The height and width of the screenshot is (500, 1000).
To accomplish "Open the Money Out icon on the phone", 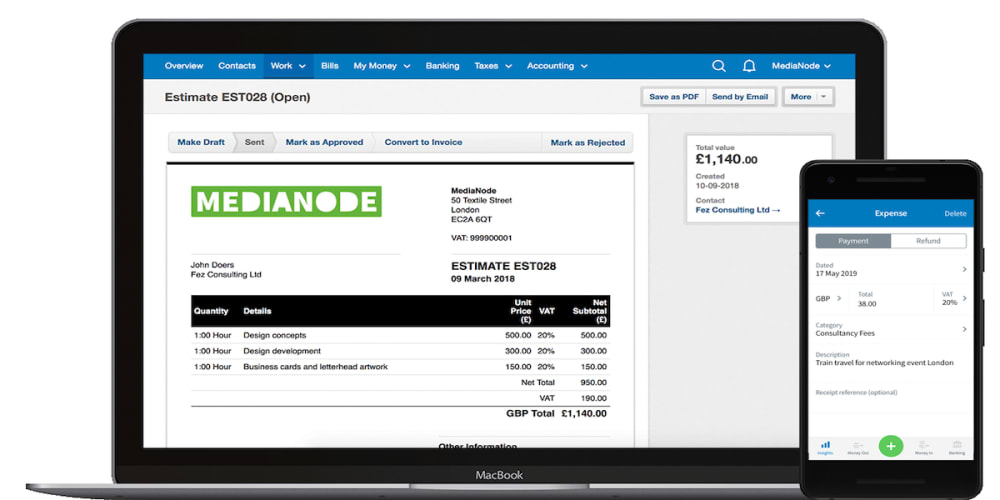I will pyautogui.click(x=858, y=446).
